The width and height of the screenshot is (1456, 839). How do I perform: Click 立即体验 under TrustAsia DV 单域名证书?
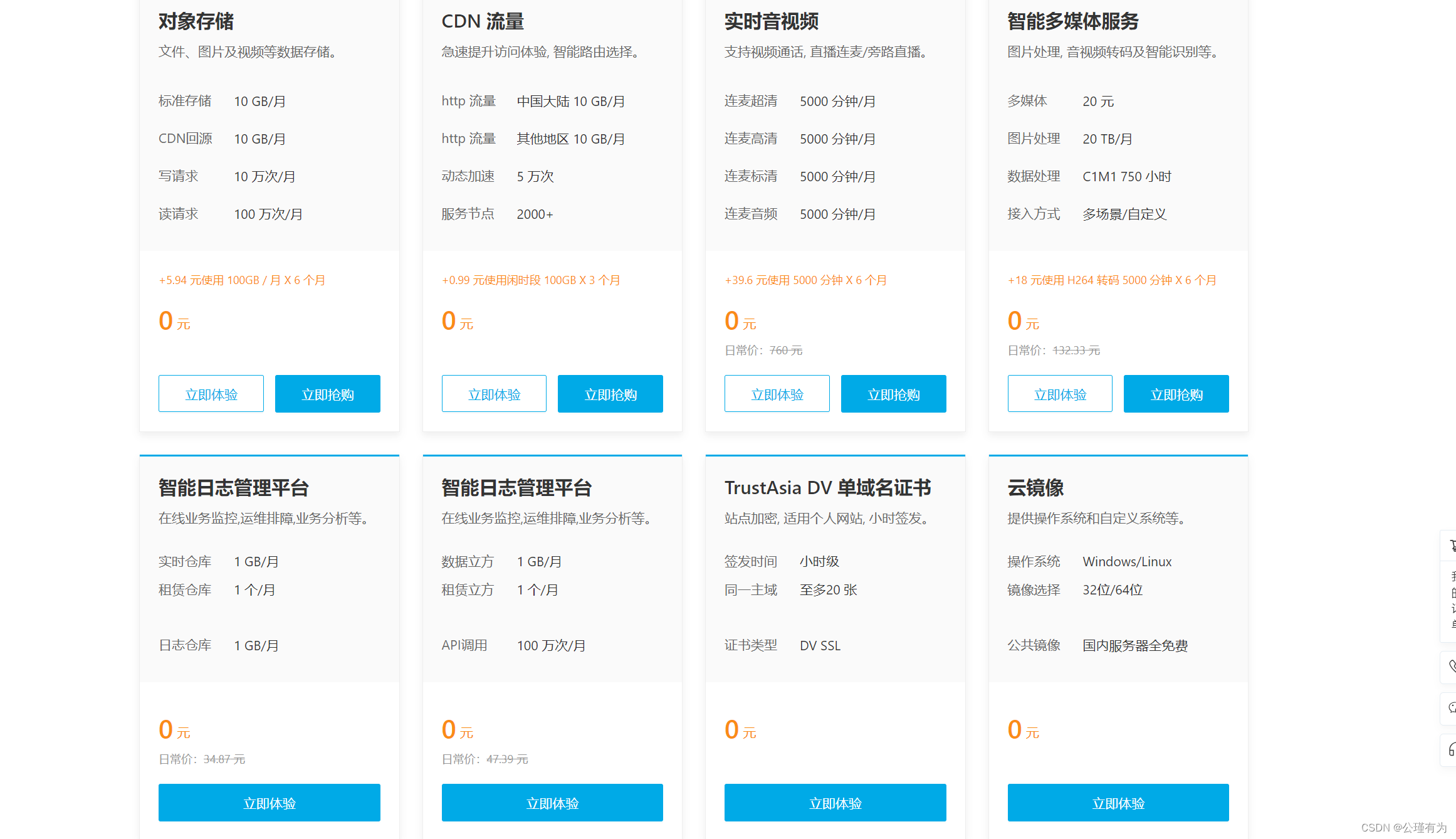[x=835, y=803]
